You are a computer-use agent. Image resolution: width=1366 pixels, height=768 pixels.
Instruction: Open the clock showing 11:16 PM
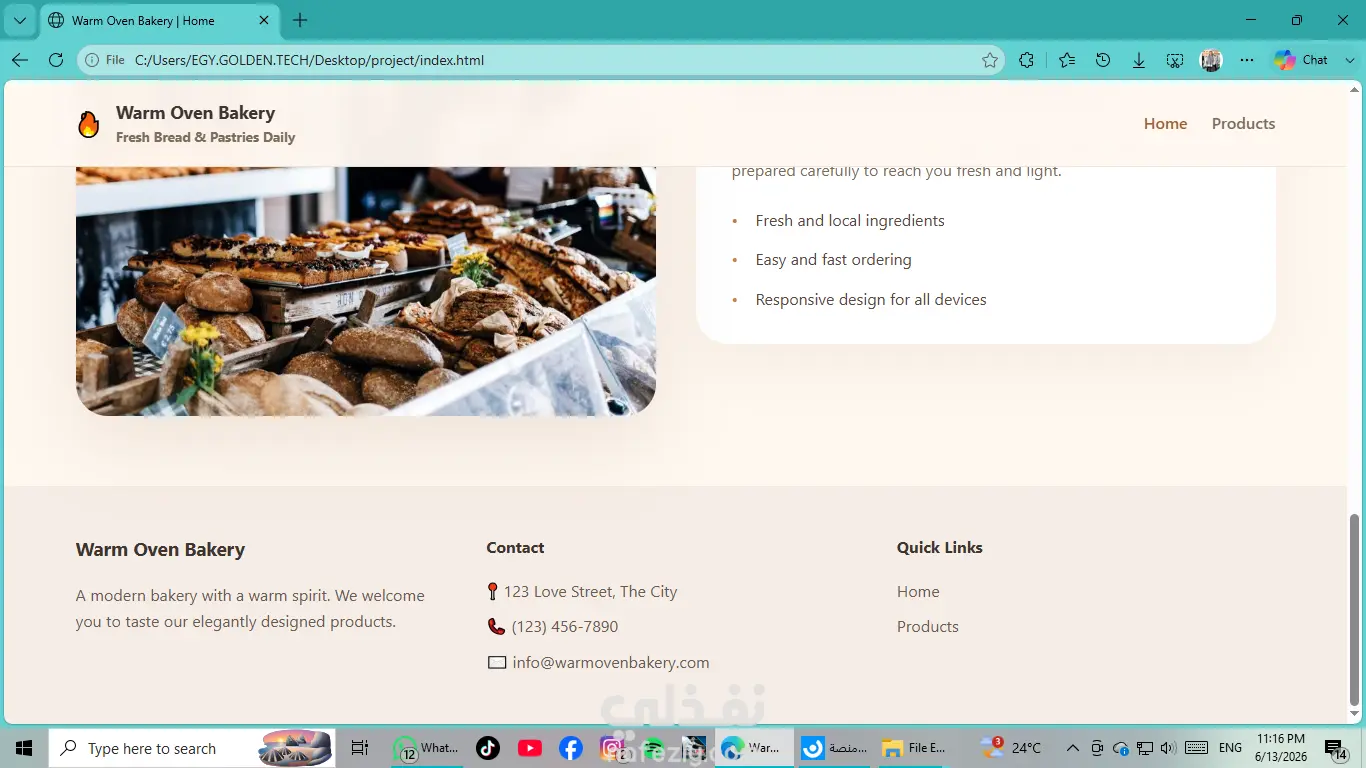pyautogui.click(x=1280, y=748)
